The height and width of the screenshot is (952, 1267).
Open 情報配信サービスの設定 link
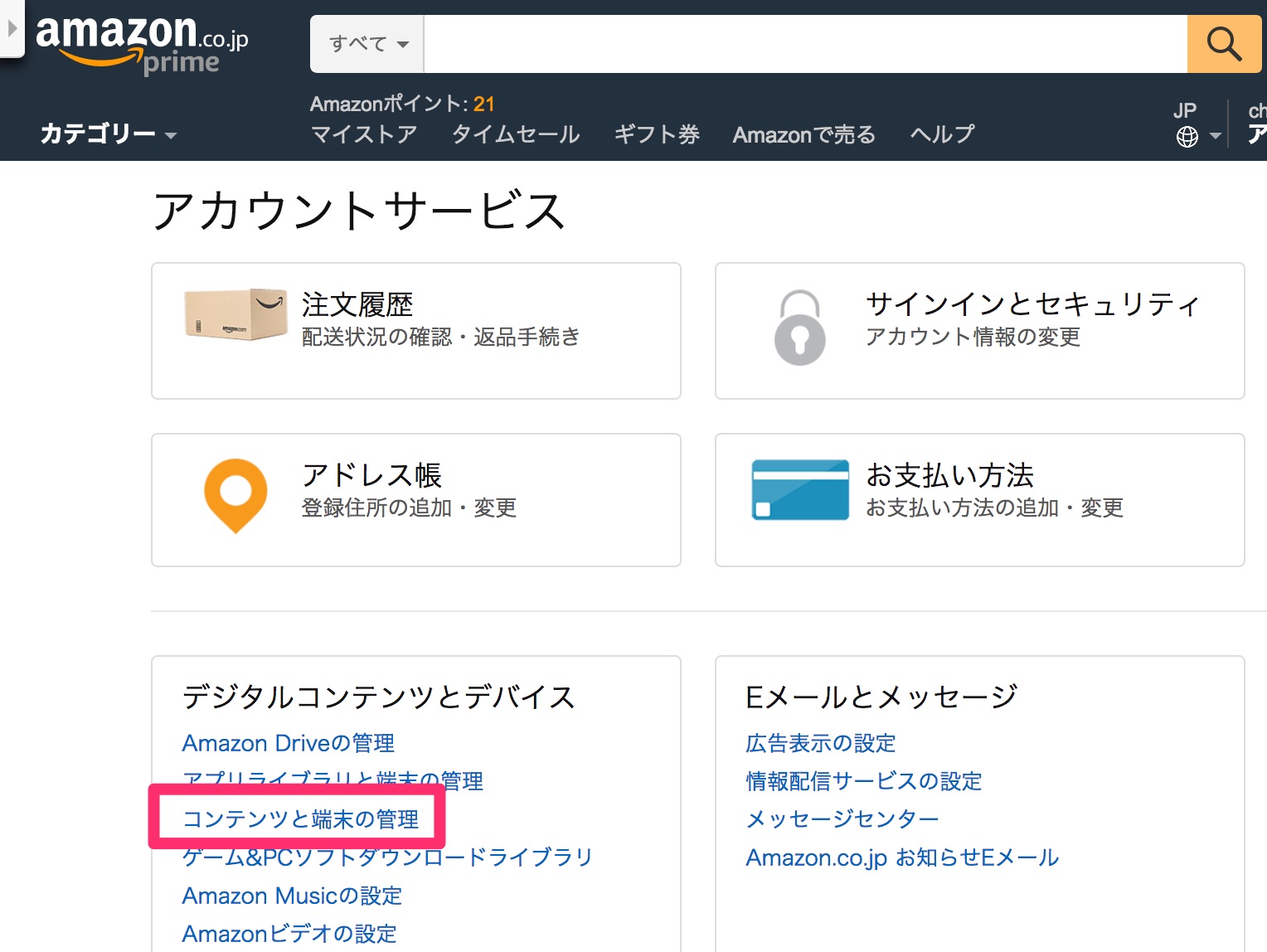coord(863,781)
